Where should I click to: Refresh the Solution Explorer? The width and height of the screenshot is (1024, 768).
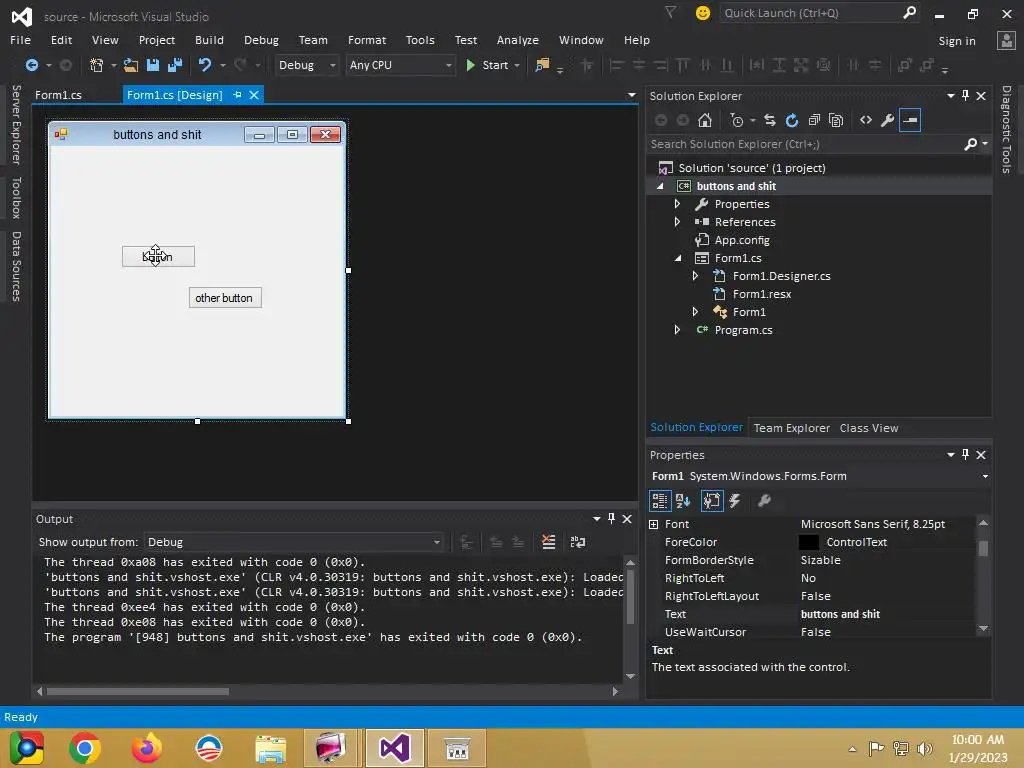792,120
